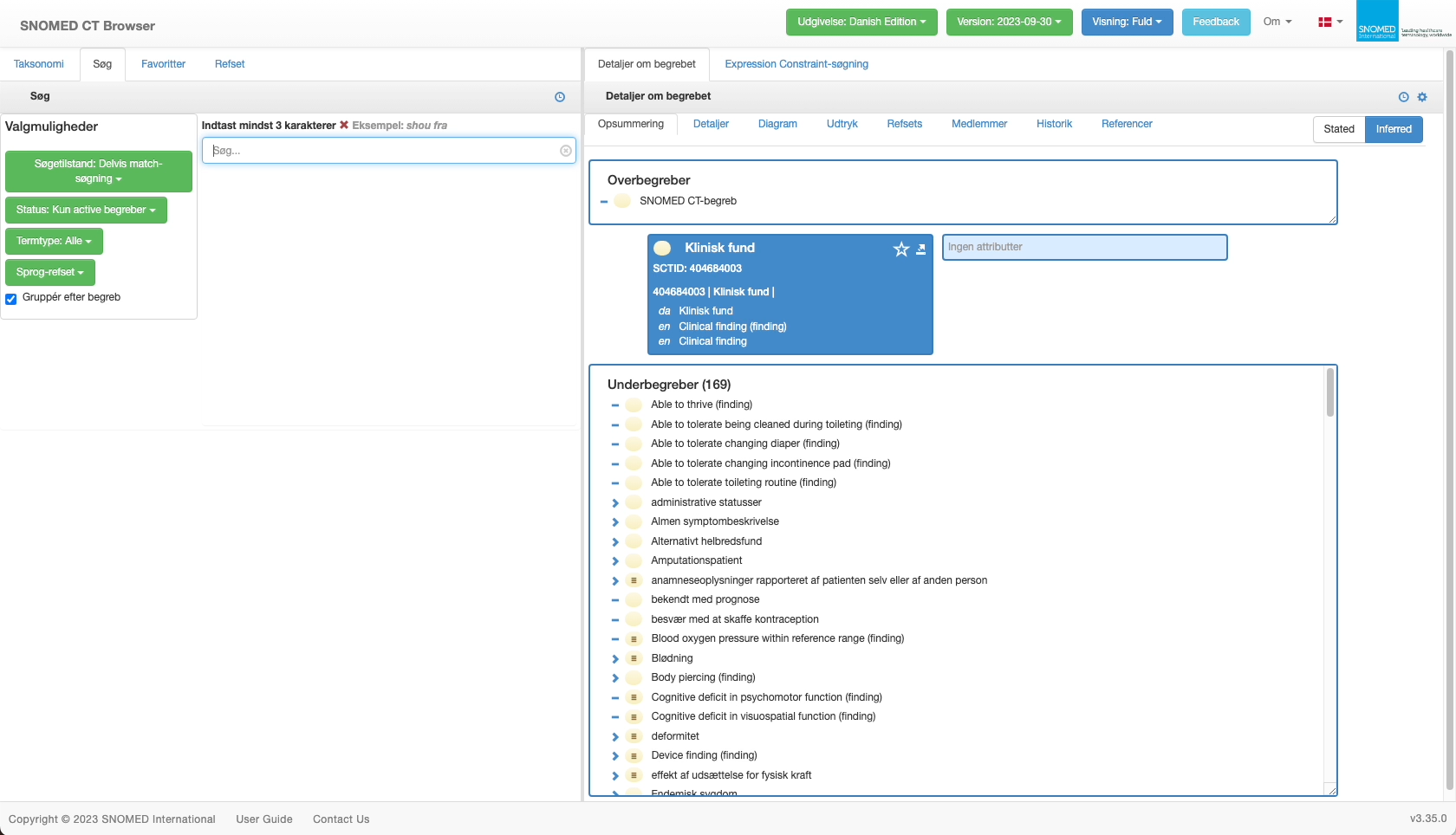Click the defined icon beside Cognitive deficit in psychomotor function
The image size is (1456, 835).
[x=634, y=697]
